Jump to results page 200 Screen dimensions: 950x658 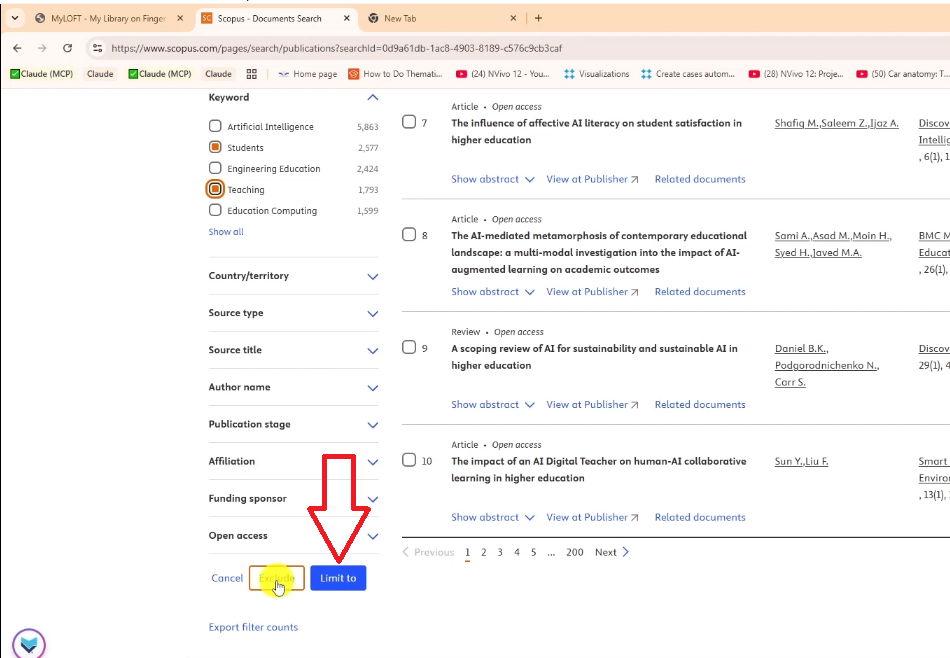574,552
